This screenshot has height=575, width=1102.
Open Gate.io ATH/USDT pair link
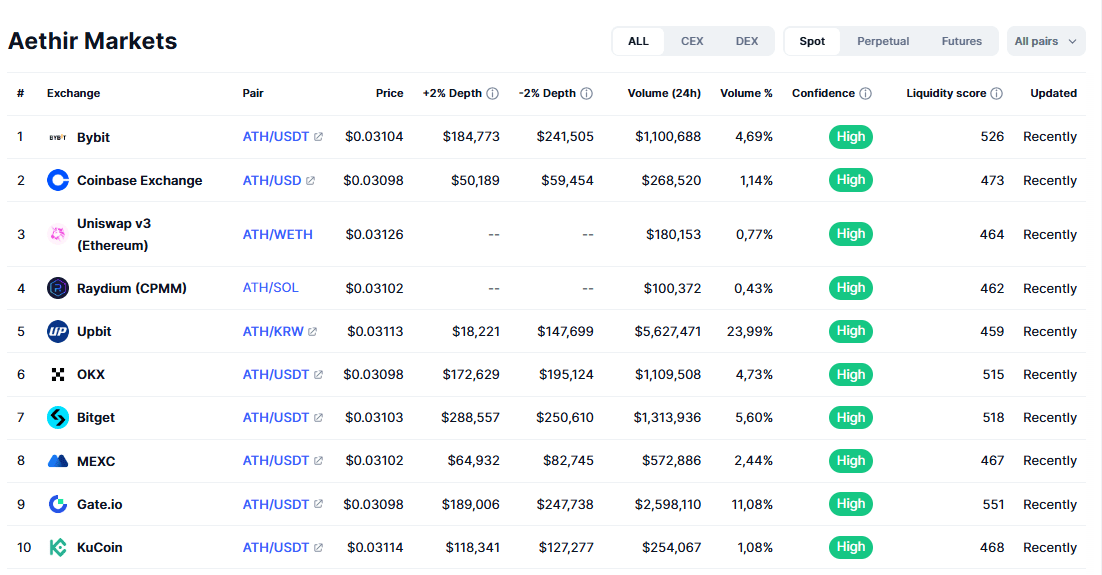(276, 504)
